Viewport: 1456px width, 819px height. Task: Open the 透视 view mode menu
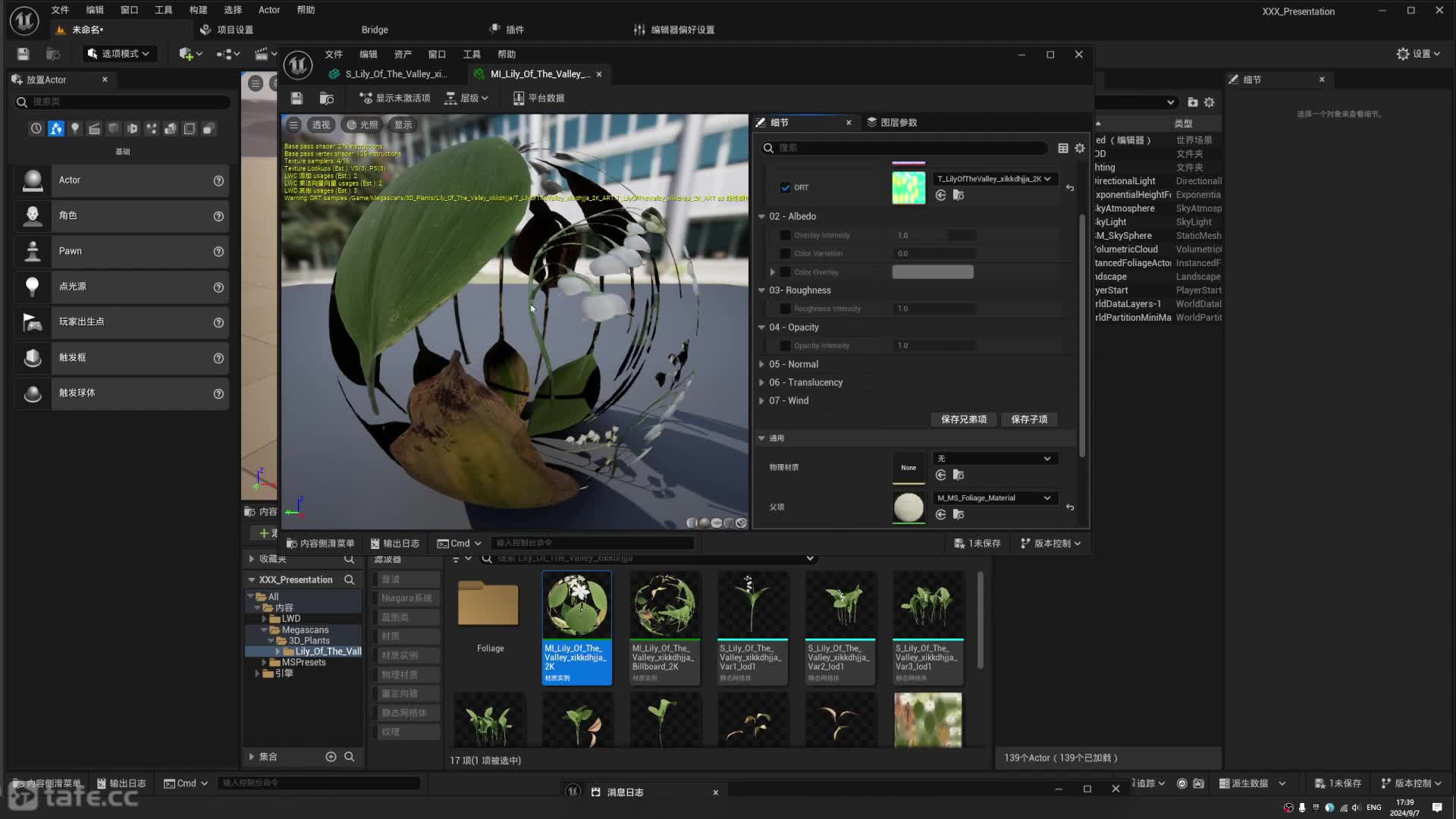click(x=321, y=125)
